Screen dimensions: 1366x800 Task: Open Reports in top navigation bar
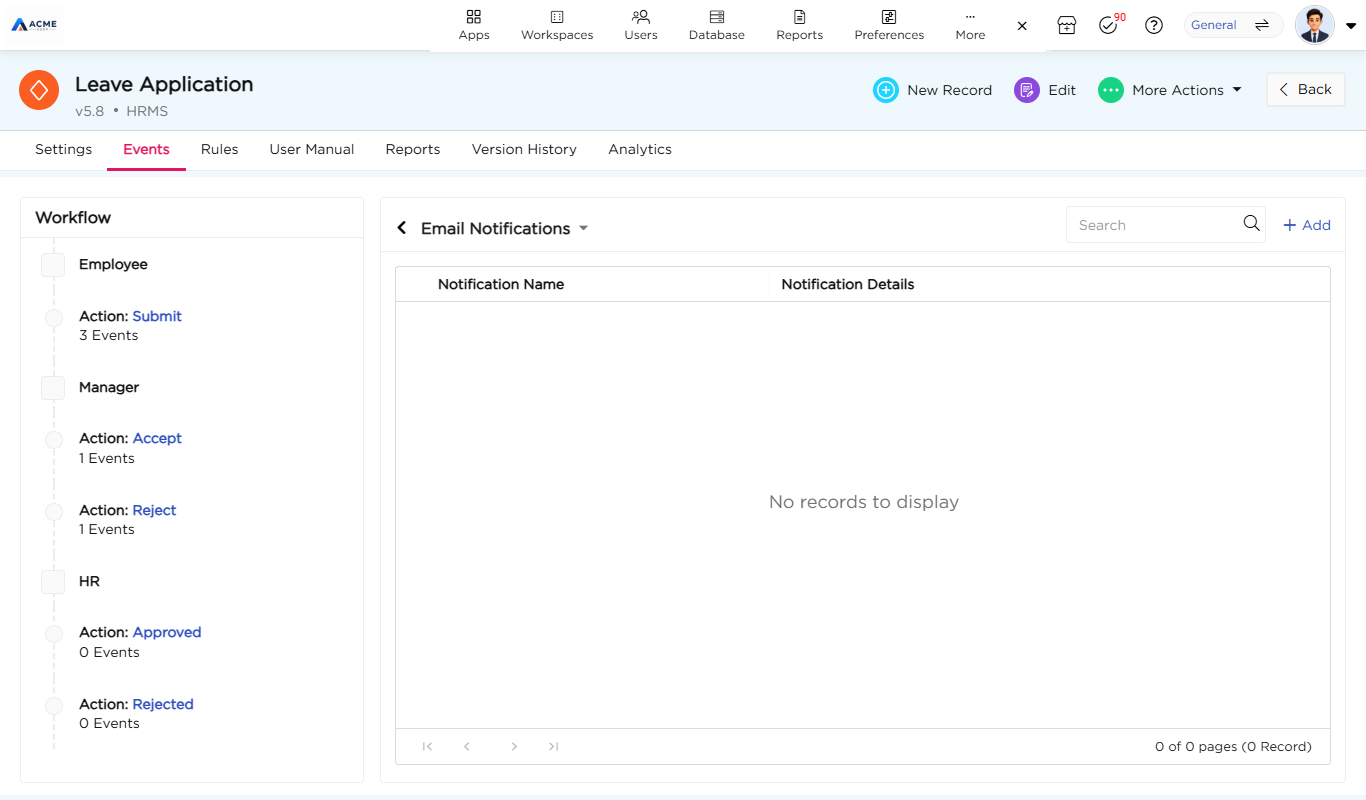click(x=799, y=25)
